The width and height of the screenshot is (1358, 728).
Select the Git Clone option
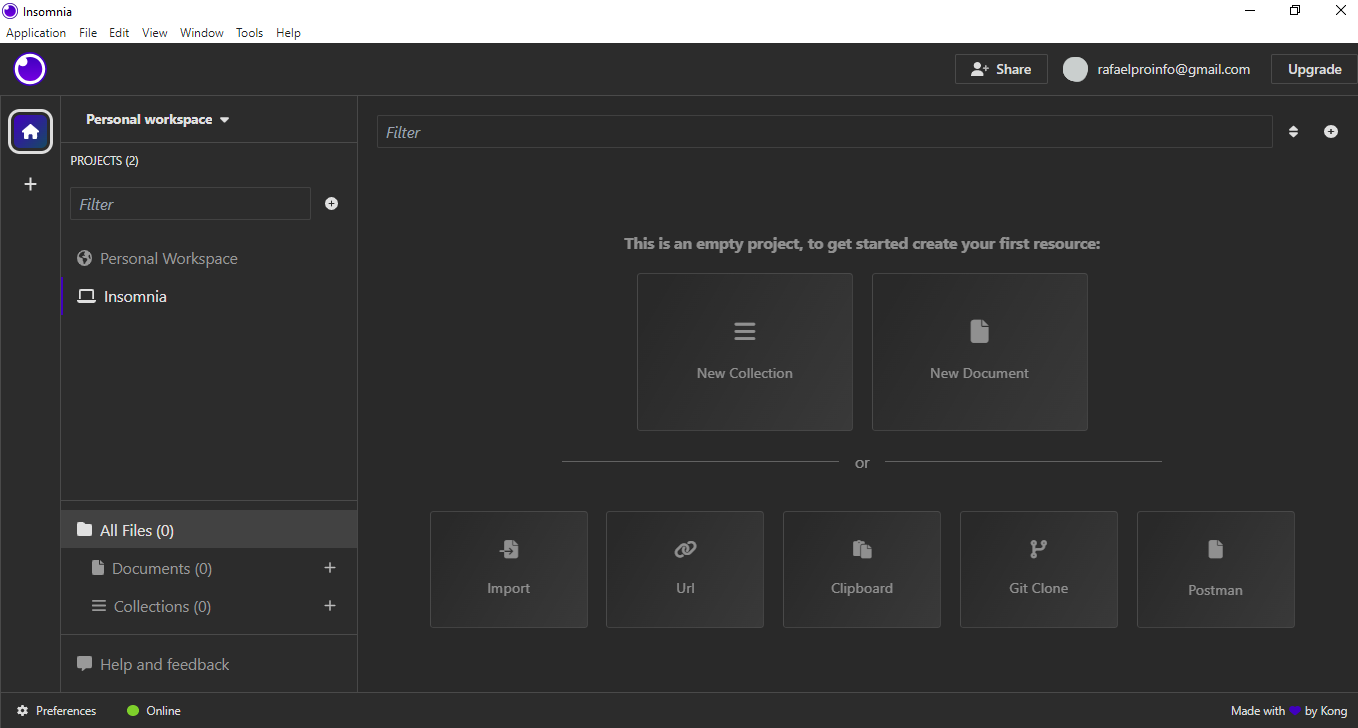click(x=1039, y=570)
